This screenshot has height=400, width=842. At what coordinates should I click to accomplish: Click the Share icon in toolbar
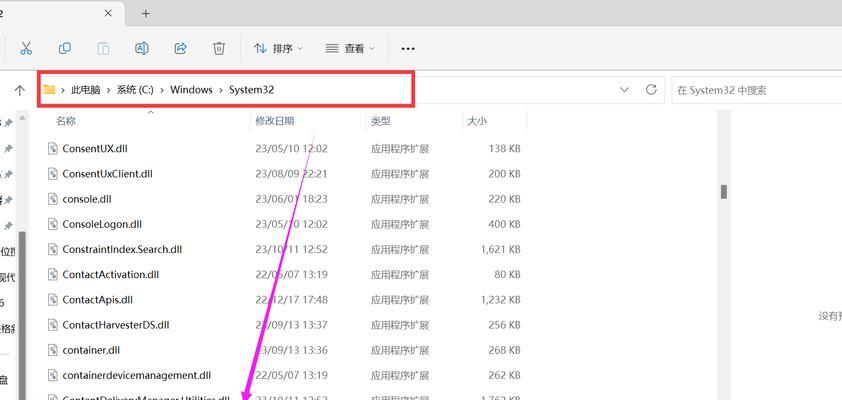click(x=180, y=48)
